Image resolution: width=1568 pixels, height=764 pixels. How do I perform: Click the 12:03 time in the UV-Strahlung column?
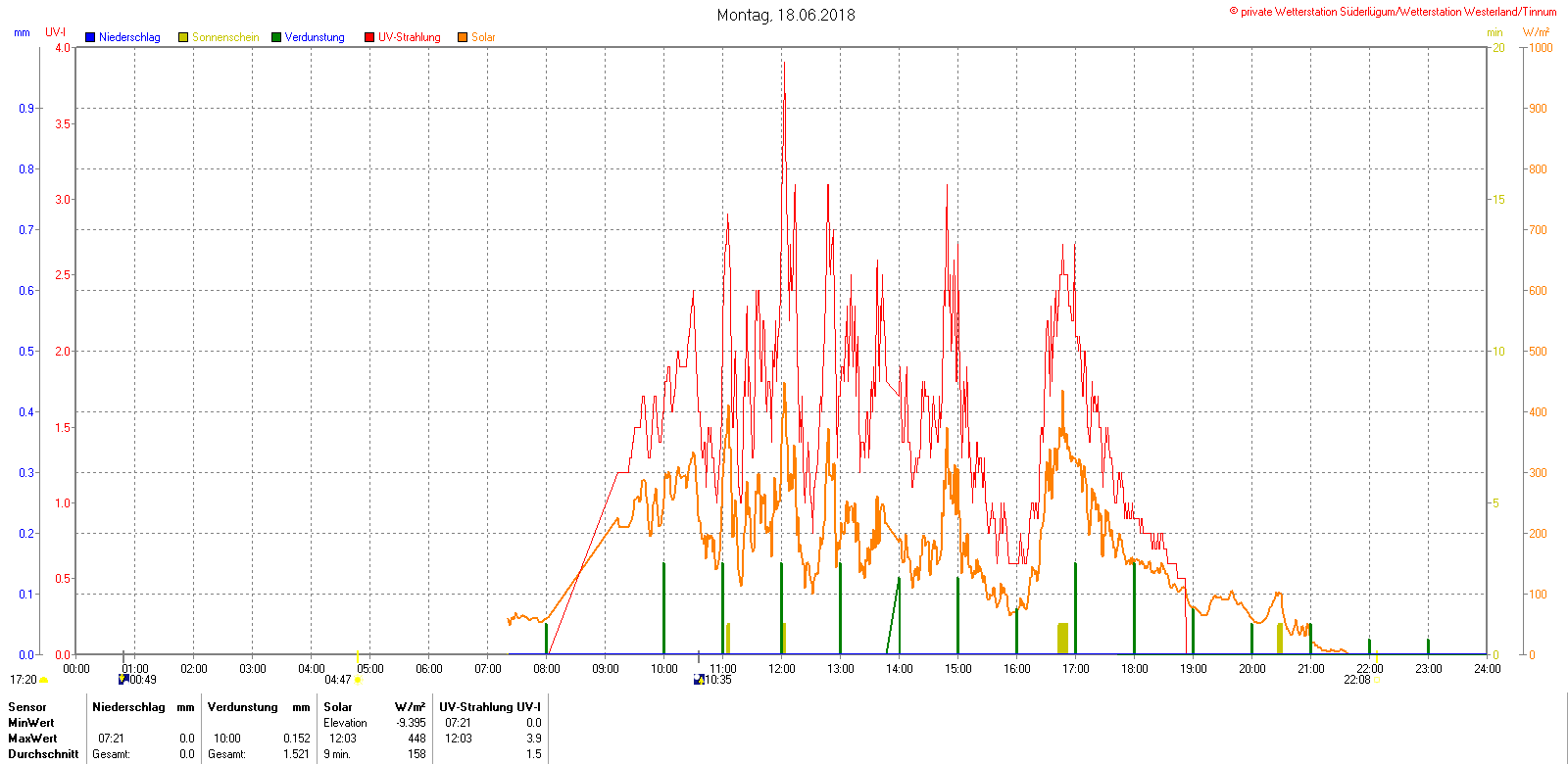tap(459, 739)
